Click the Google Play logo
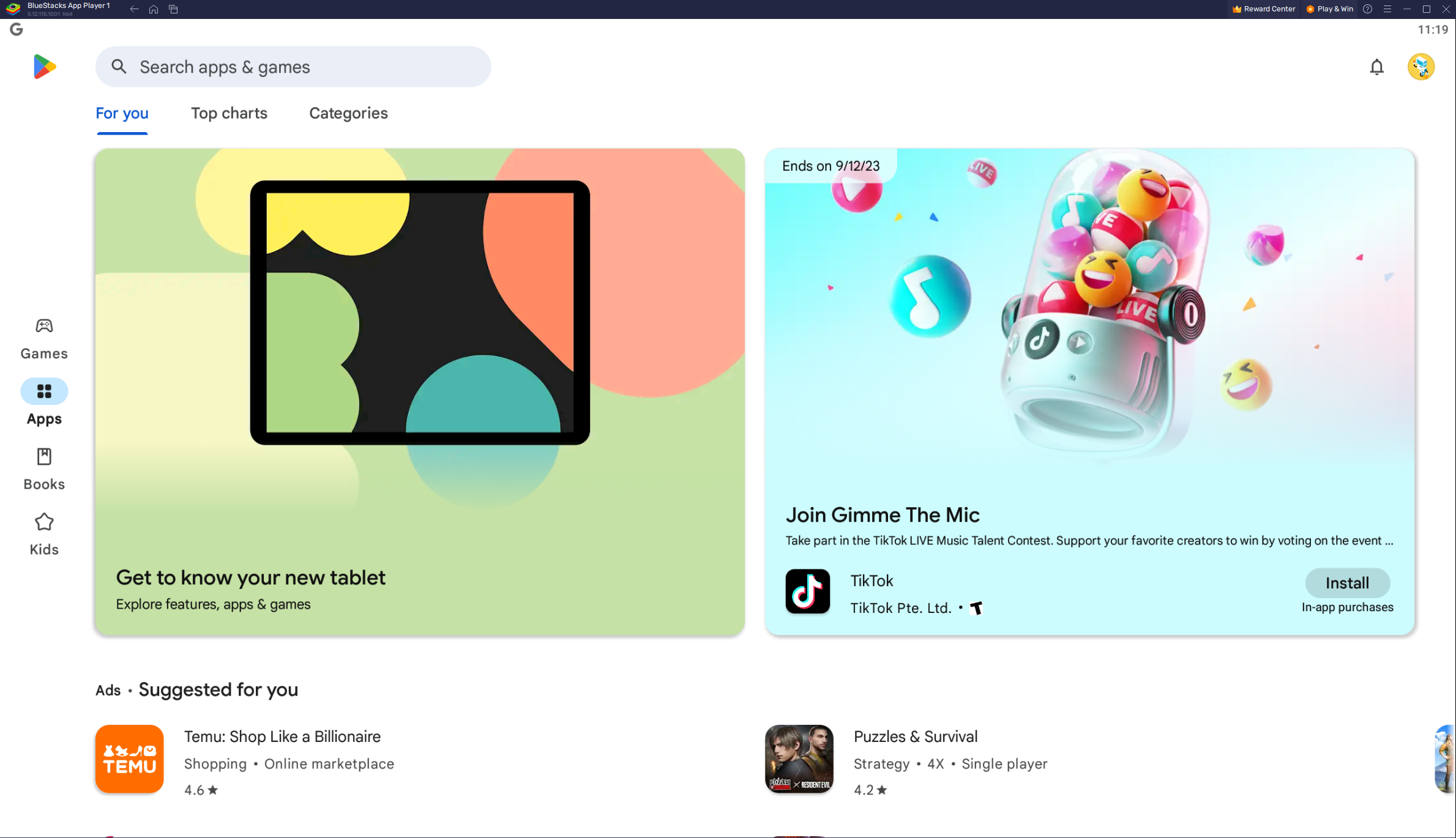 tap(45, 67)
